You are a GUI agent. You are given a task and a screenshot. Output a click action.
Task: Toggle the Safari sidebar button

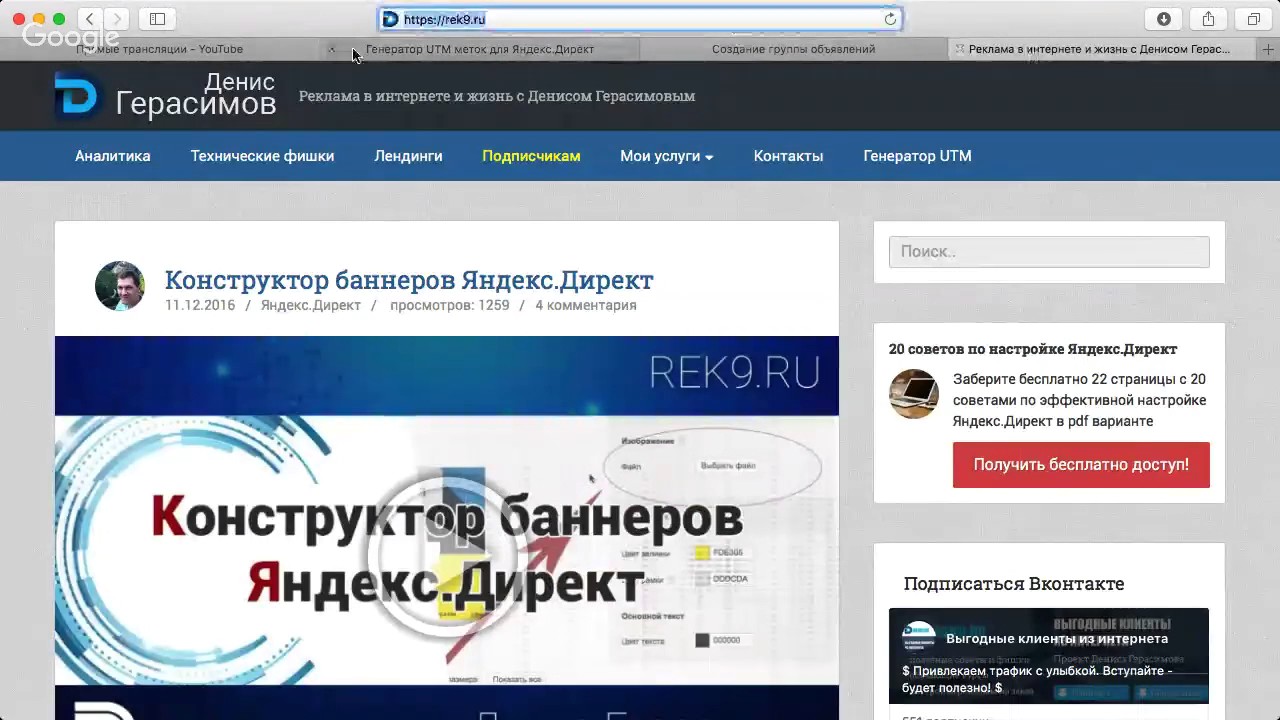tap(157, 19)
